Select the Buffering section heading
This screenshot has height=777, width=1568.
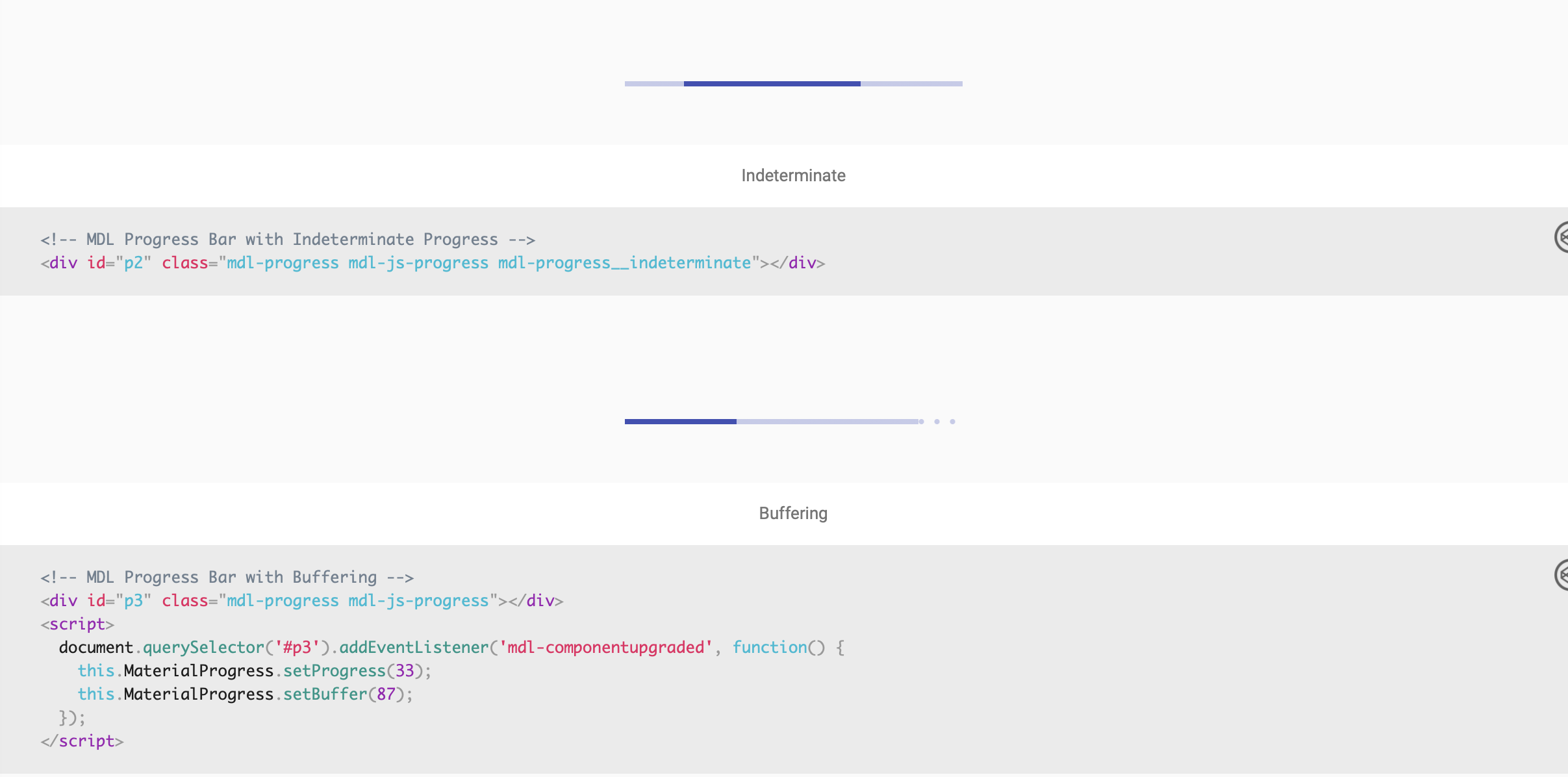click(x=793, y=513)
